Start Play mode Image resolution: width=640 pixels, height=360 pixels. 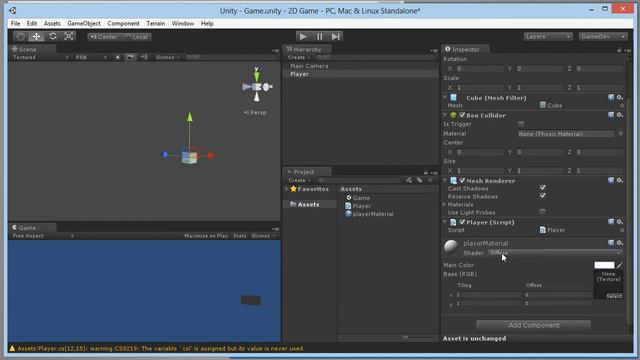point(303,36)
